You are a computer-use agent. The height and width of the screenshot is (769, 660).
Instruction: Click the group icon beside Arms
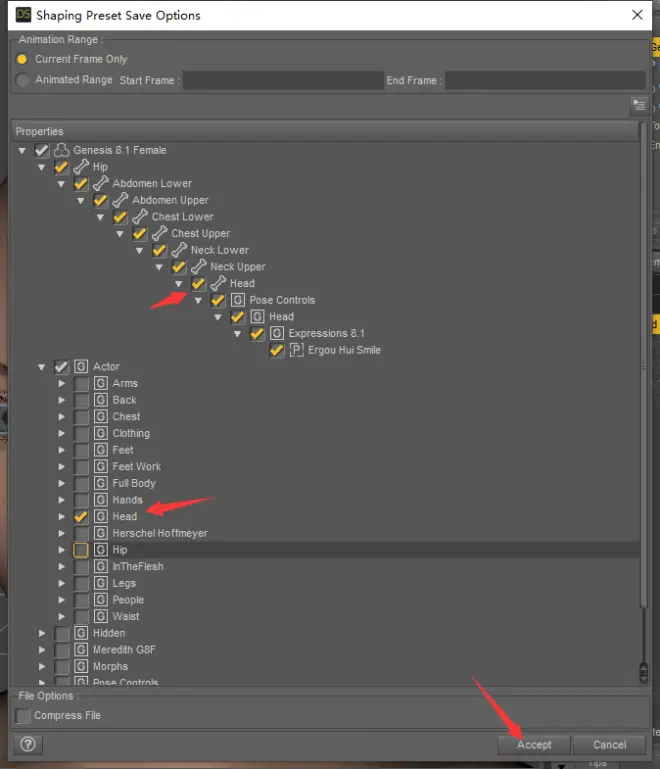pyautogui.click(x=101, y=384)
